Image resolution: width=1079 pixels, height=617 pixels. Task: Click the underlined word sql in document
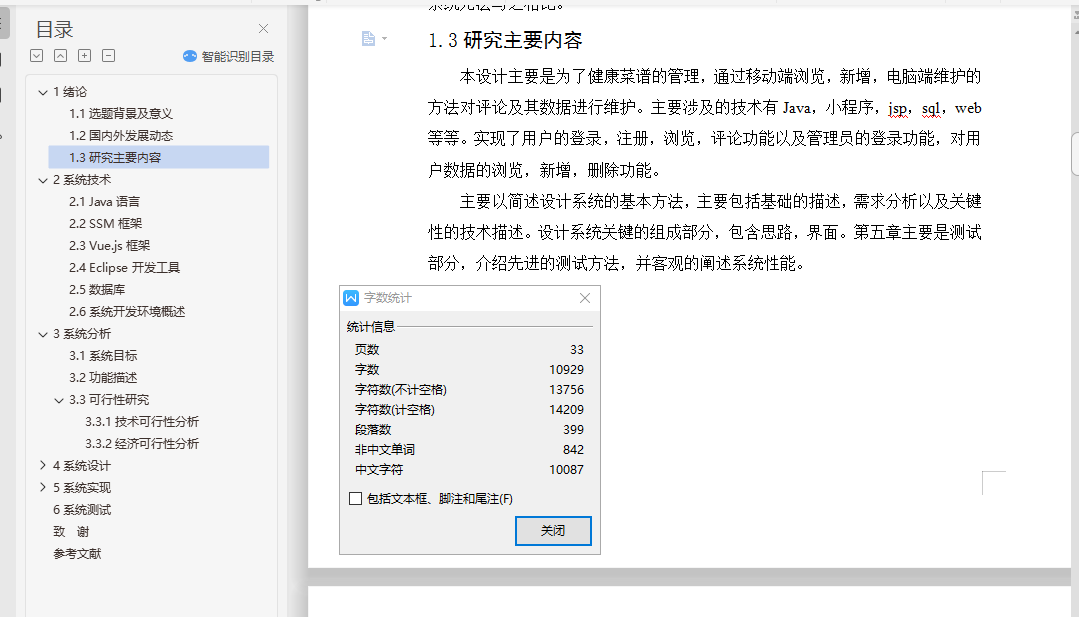[x=930, y=108]
